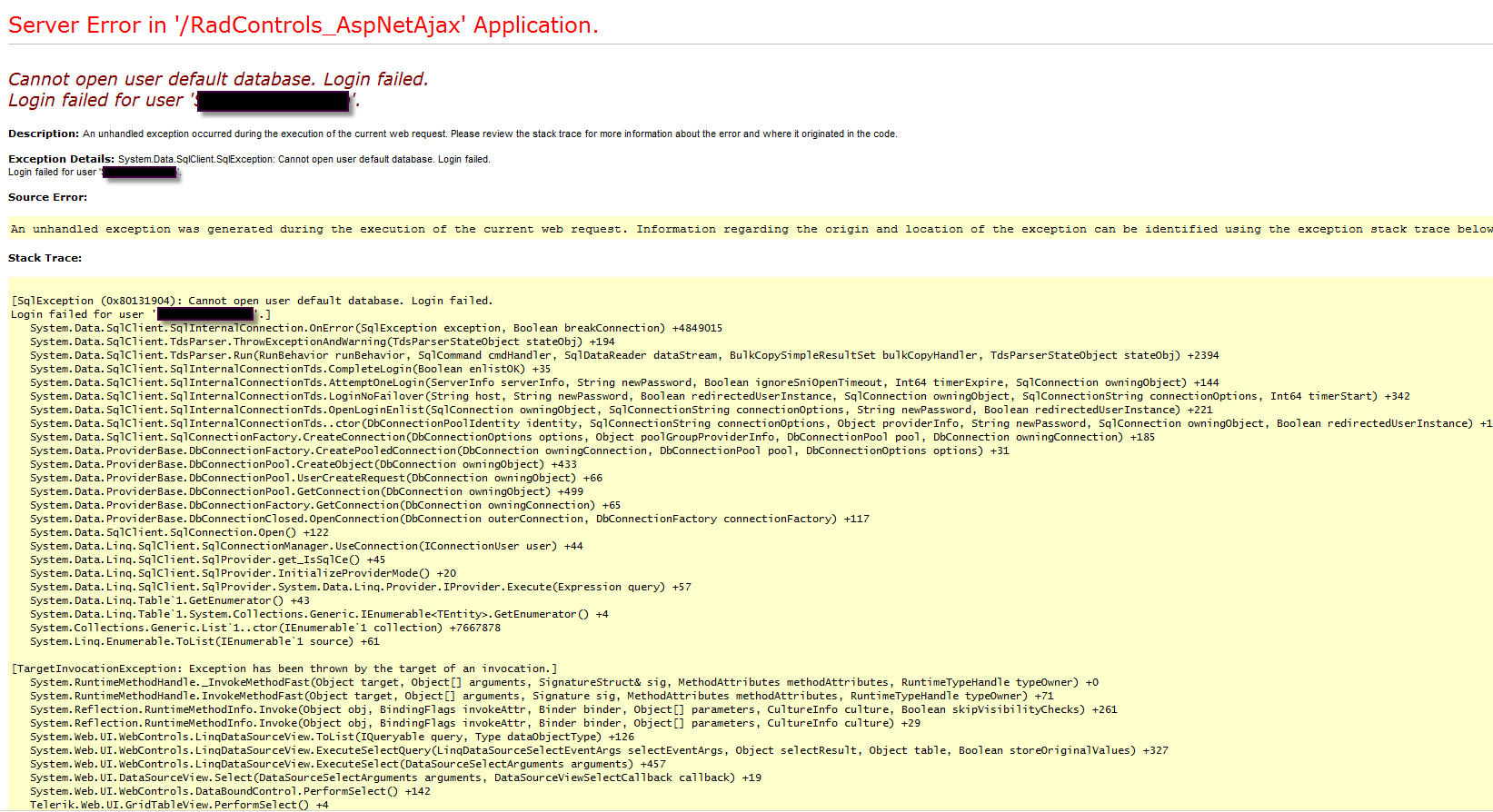Click the bold "Exception Details:" label
The height and width of the screenshot is (812, 1493).
pyautogui.click(x=62, y=159)
